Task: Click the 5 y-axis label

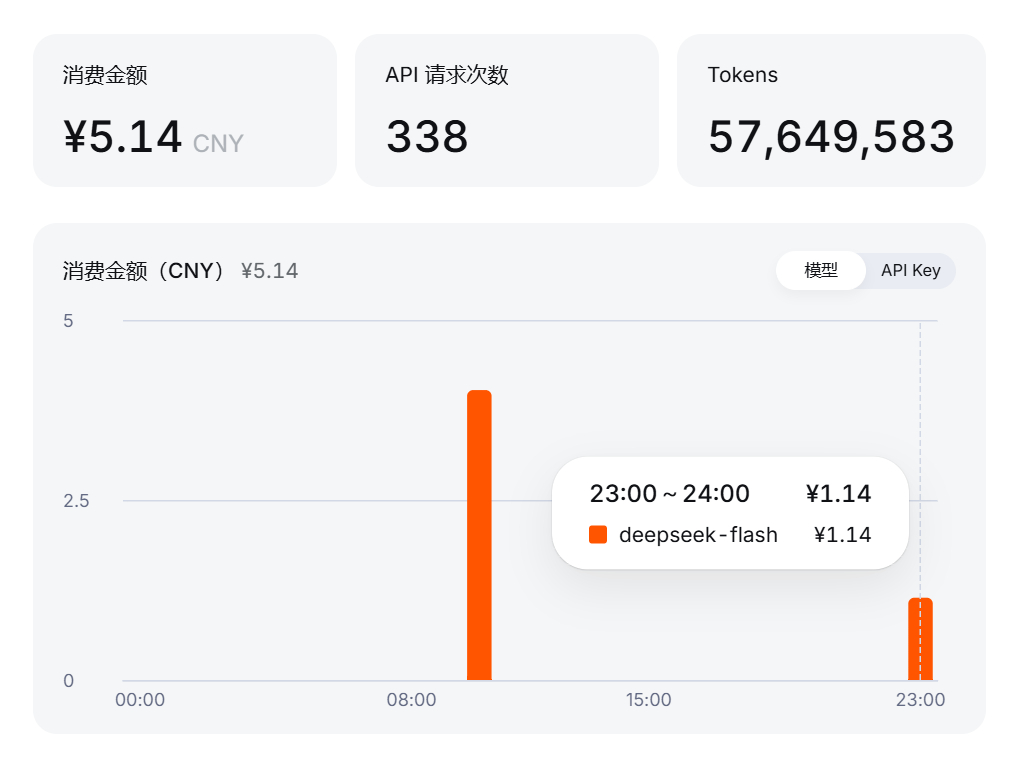Action: pos(68,321)
